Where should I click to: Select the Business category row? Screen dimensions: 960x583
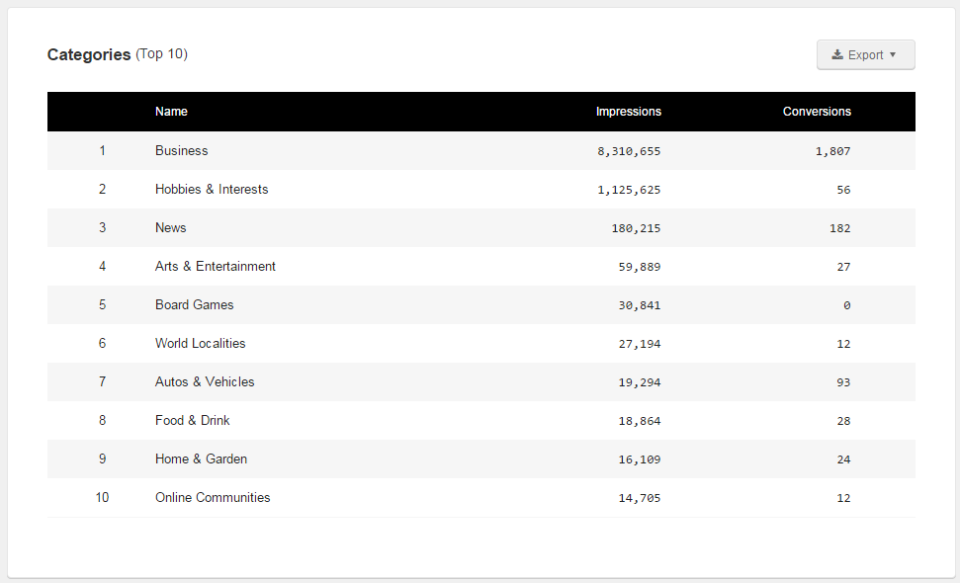pos(181,150)
